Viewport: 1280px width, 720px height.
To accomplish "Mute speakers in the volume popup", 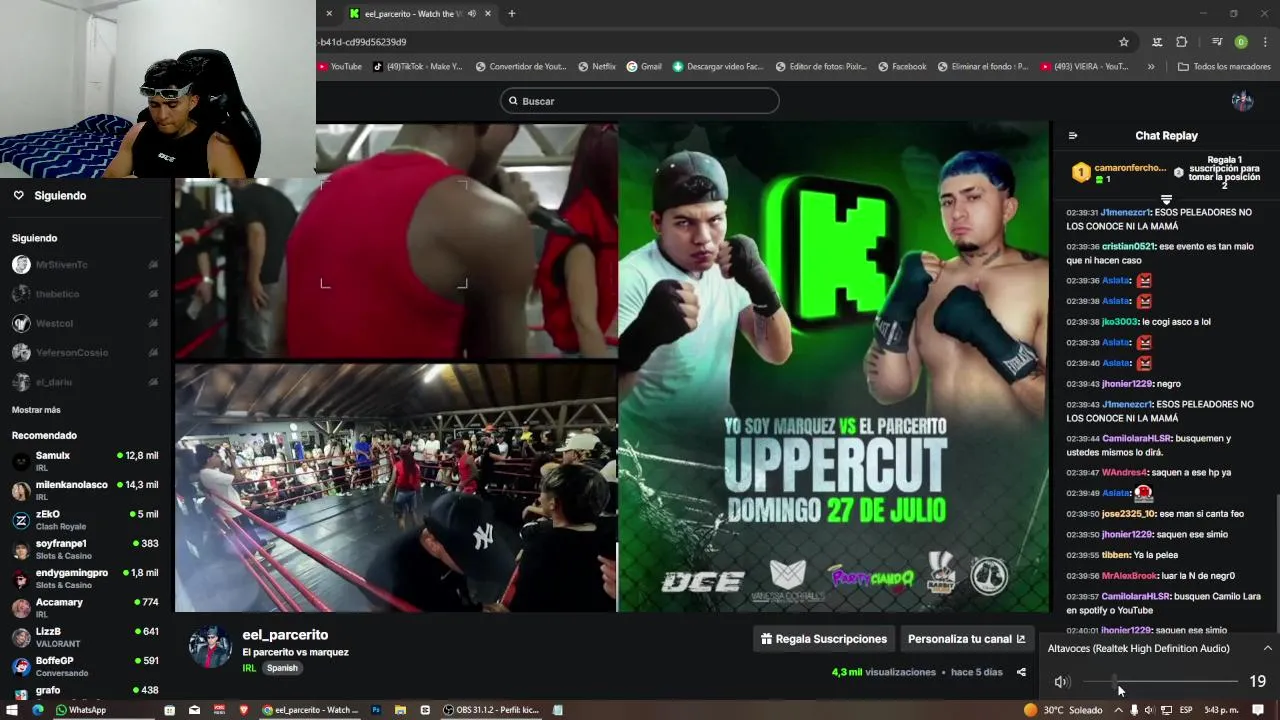I will [x=1062, y=682].
